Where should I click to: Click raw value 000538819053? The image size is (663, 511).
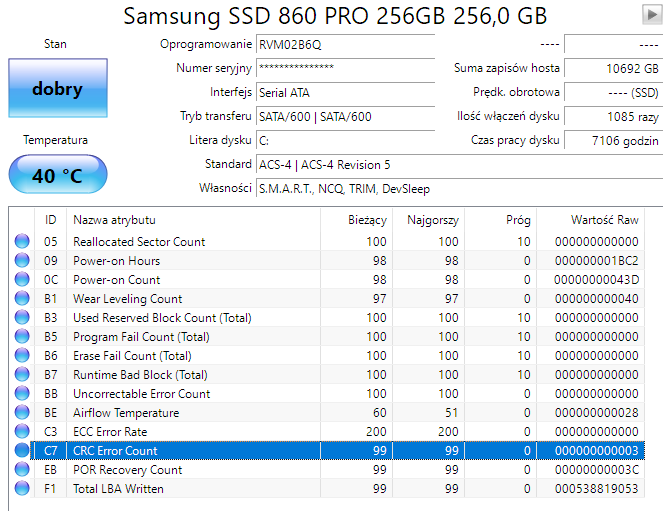(x=597, y=489)
